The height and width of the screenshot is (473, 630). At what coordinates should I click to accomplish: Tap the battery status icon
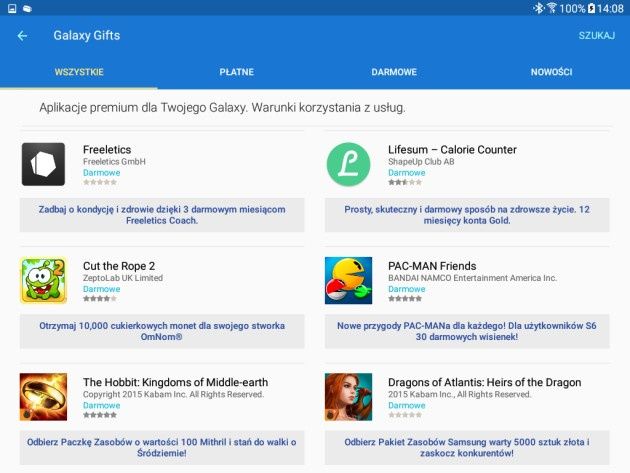pyautogui.click(x=591, y=8)
